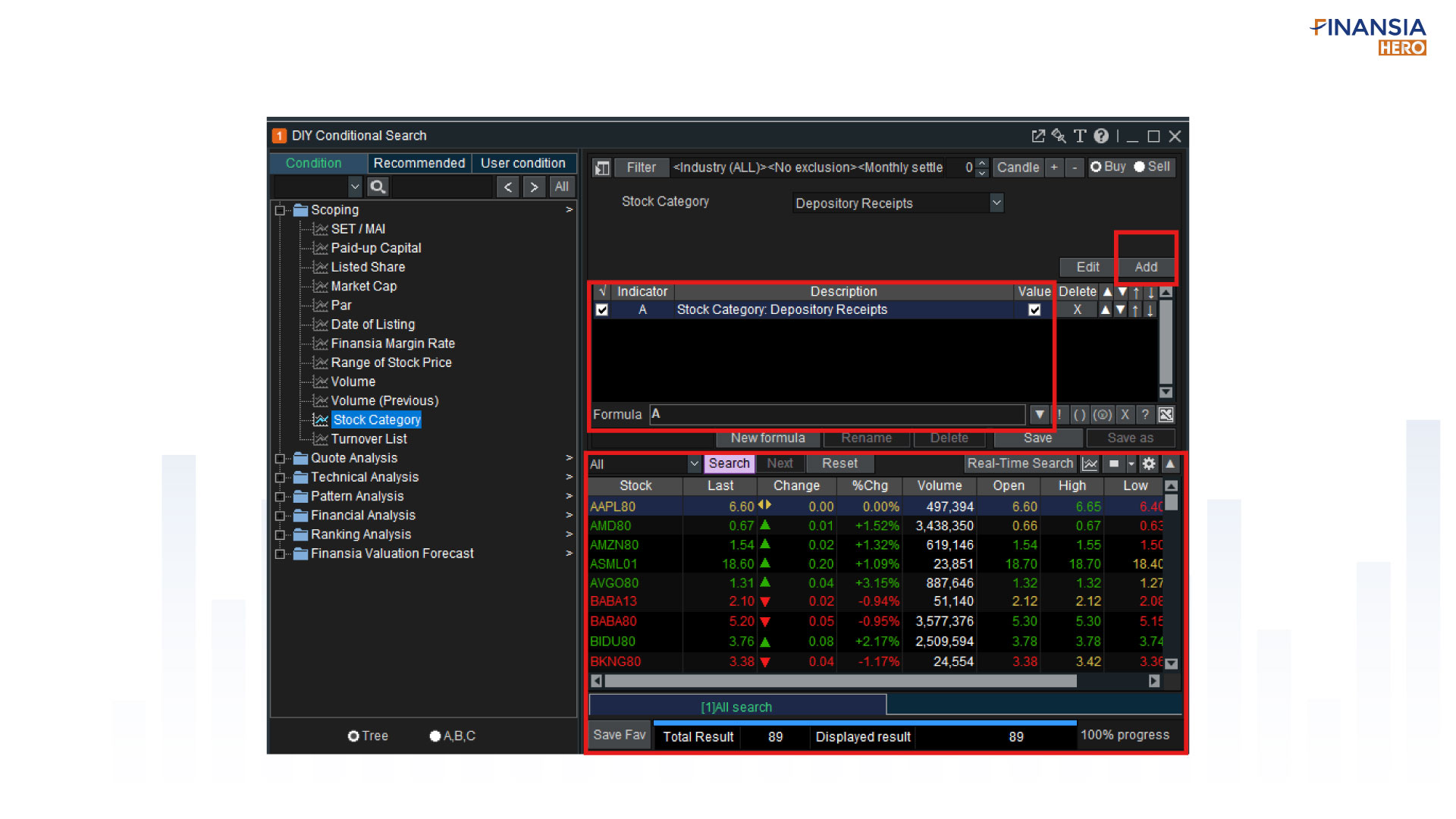Click the Reset button
The width and height of the screenshot is (1456, 819).
click(839, 463)
